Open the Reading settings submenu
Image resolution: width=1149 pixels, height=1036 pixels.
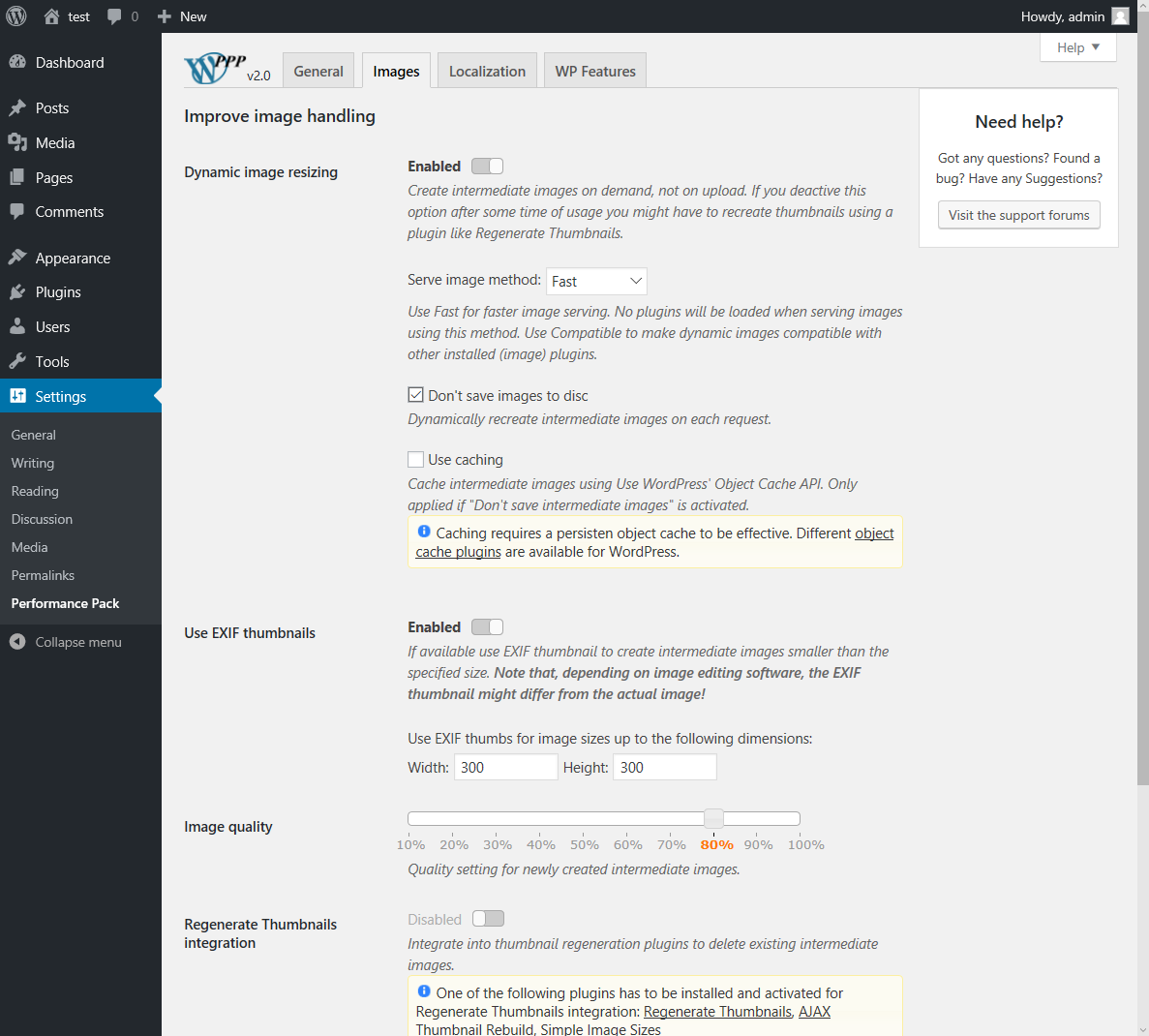click(x=35, y=491)
